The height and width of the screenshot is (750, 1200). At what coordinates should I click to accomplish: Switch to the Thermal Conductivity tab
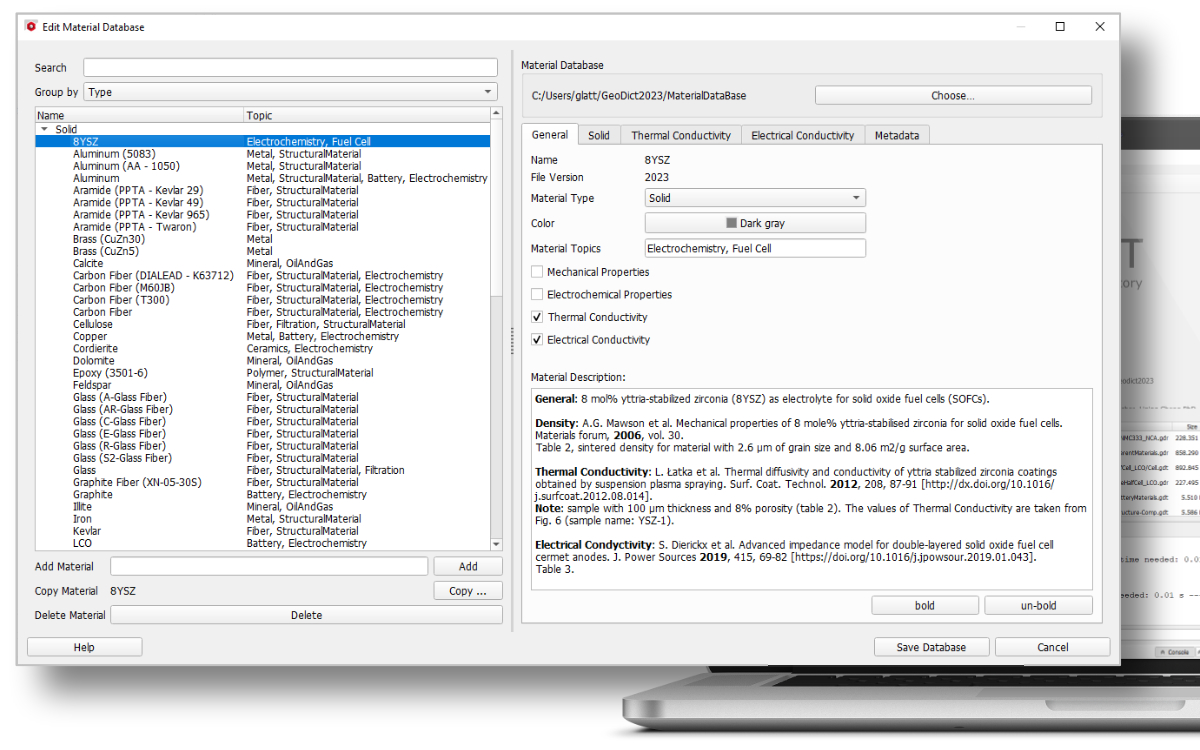point(681,134)
